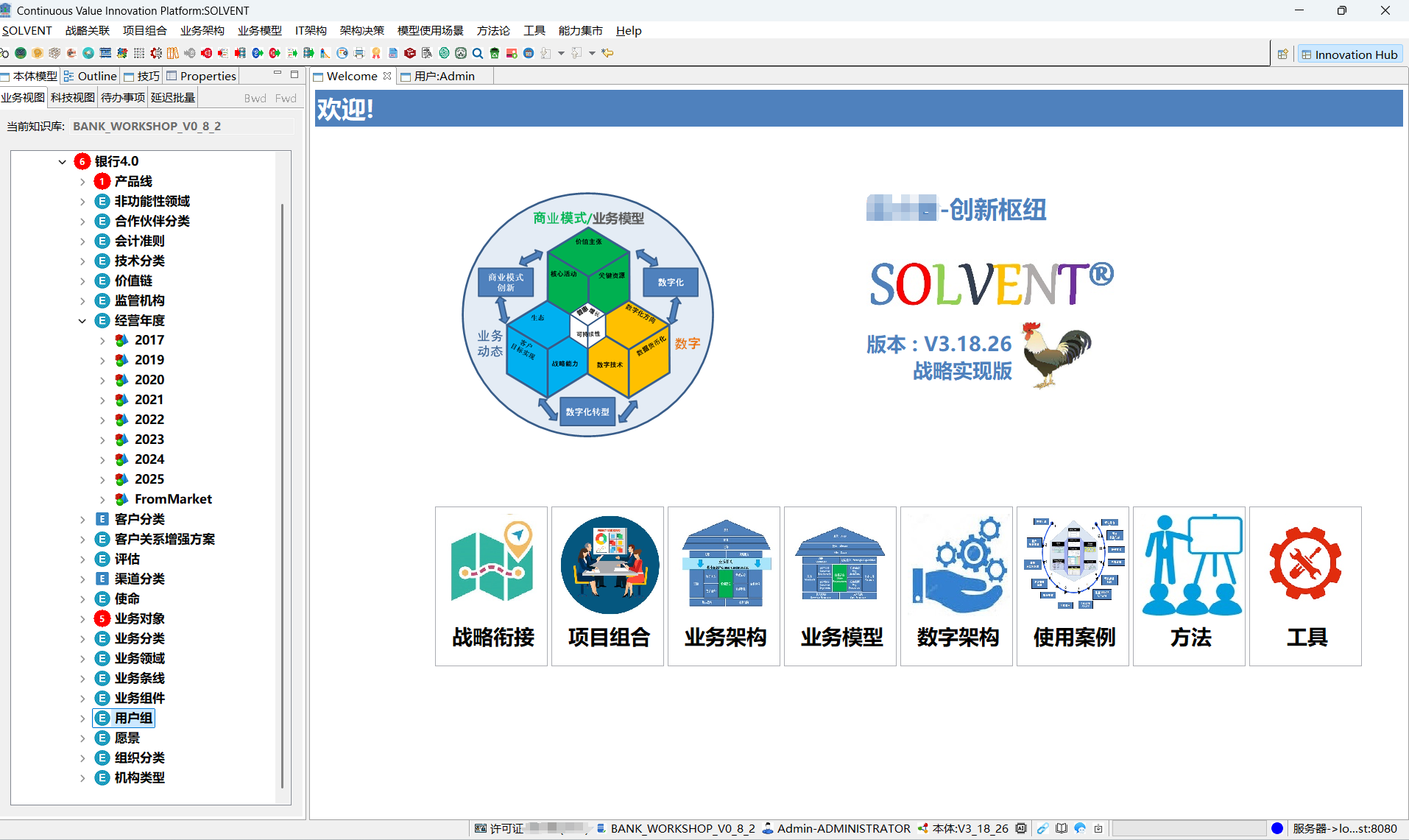Collapse the 经营年度 tree node
The width and height of the screenshot is (1409, 840).
coord(82,321)
